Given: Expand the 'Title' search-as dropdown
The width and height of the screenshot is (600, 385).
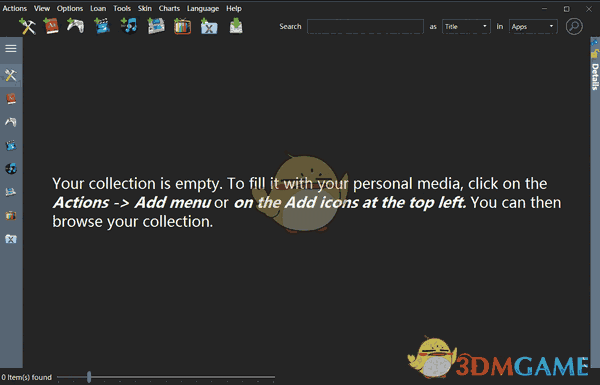Looking at the screenshot, I should 466,26.
